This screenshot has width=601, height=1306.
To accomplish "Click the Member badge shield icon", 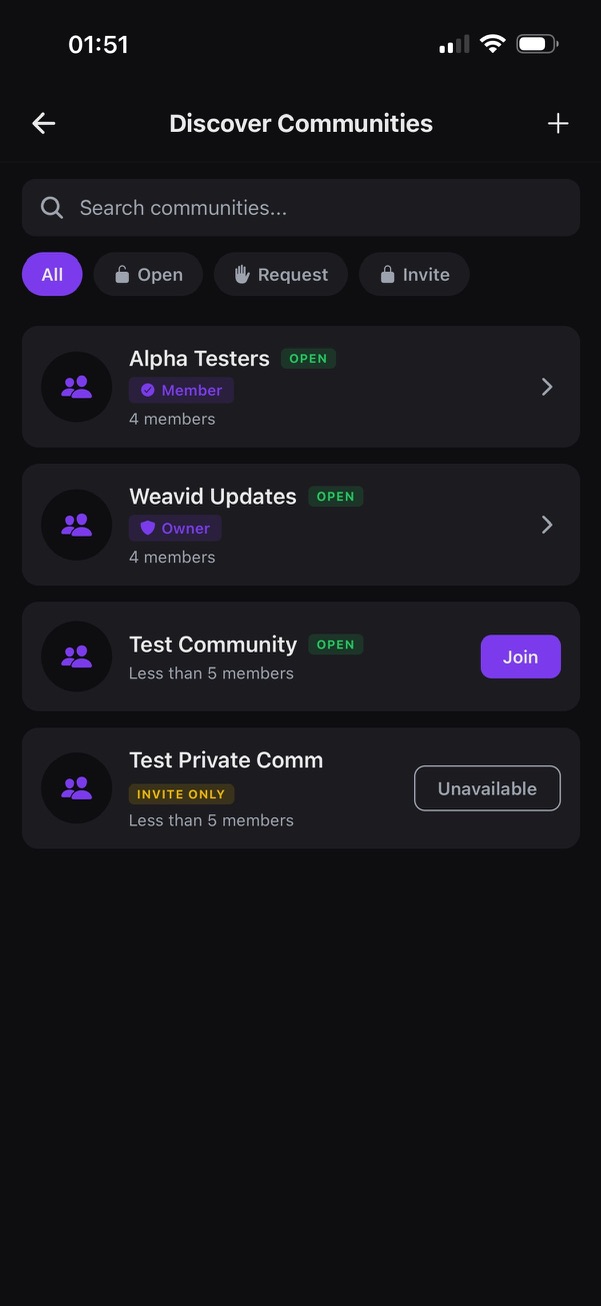I will (x=148, y=390).
